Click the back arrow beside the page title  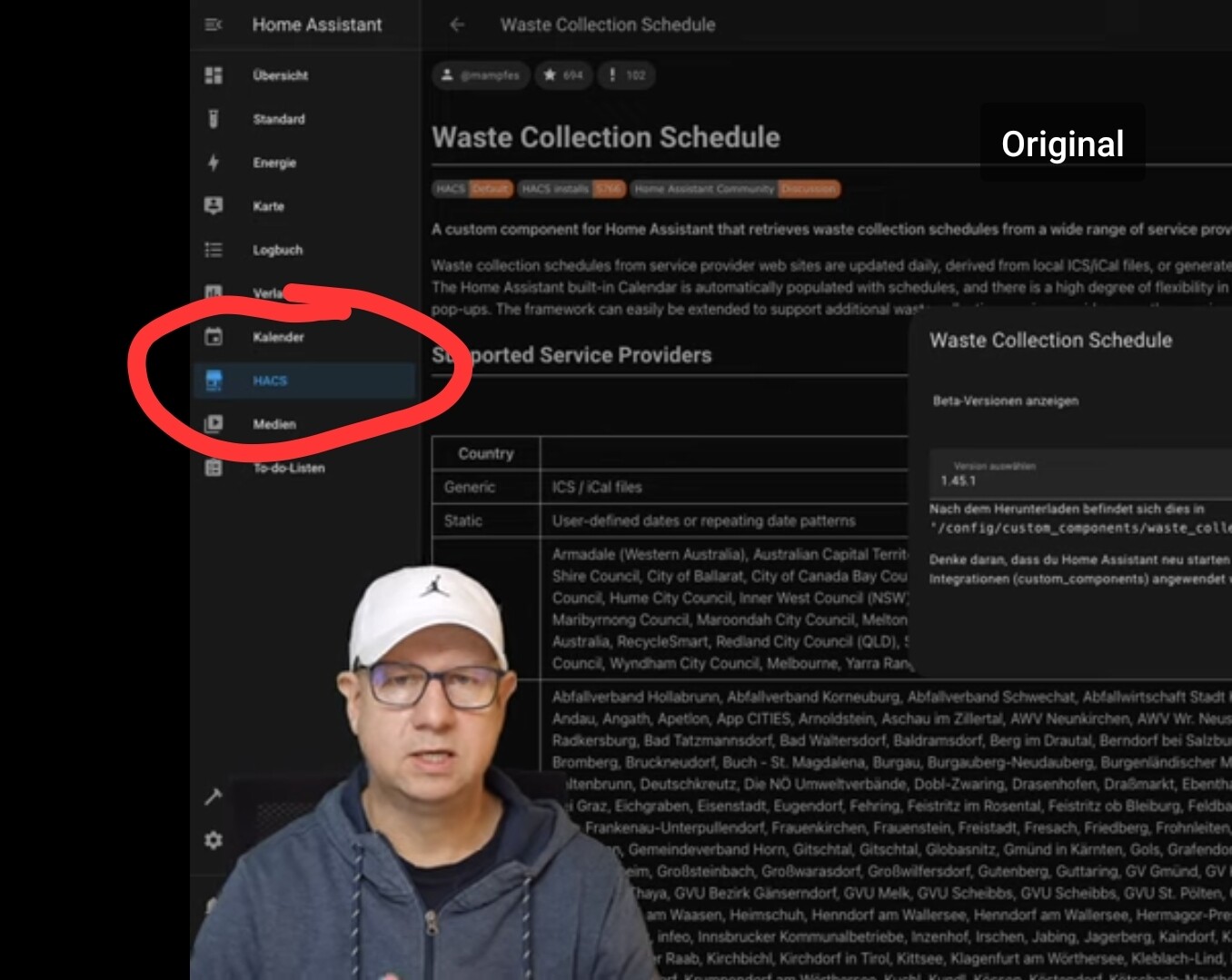457,25
